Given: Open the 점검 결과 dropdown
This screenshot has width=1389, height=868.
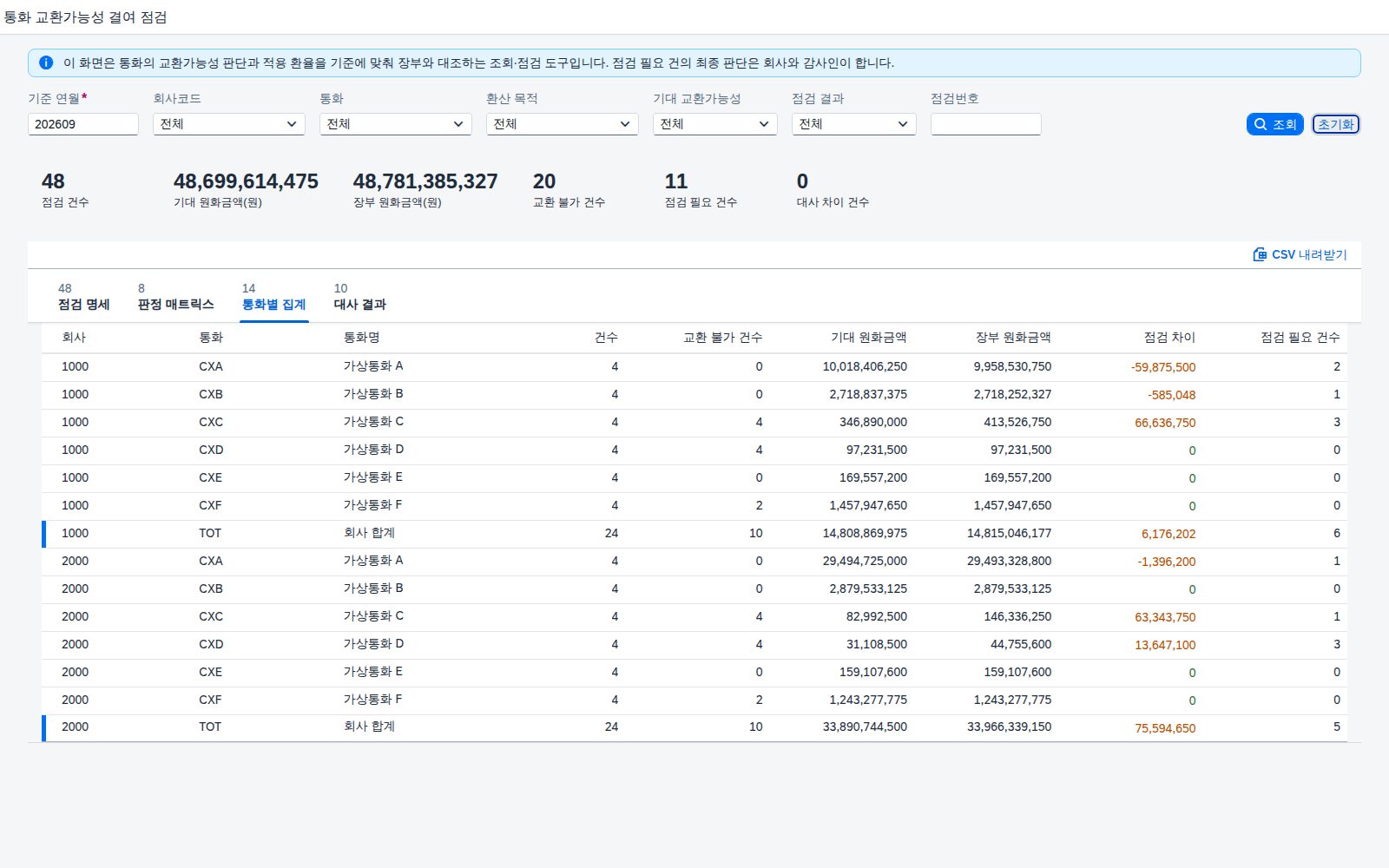Looking at the screenshot, I should coord(854,124).
